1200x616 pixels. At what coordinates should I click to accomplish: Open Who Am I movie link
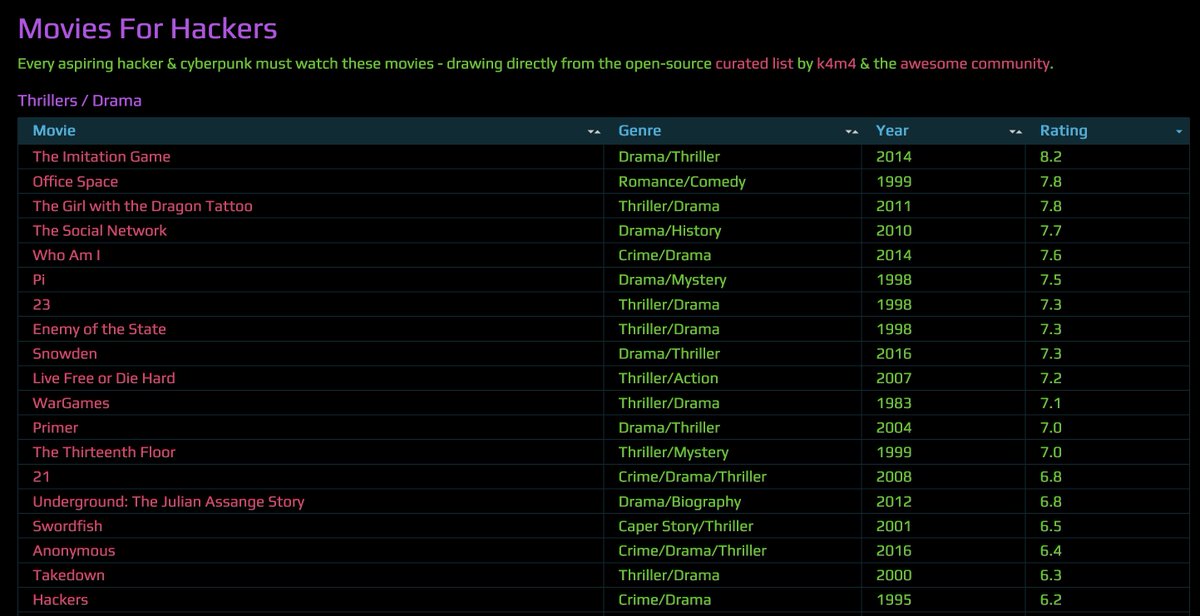[x=66, y=255]
